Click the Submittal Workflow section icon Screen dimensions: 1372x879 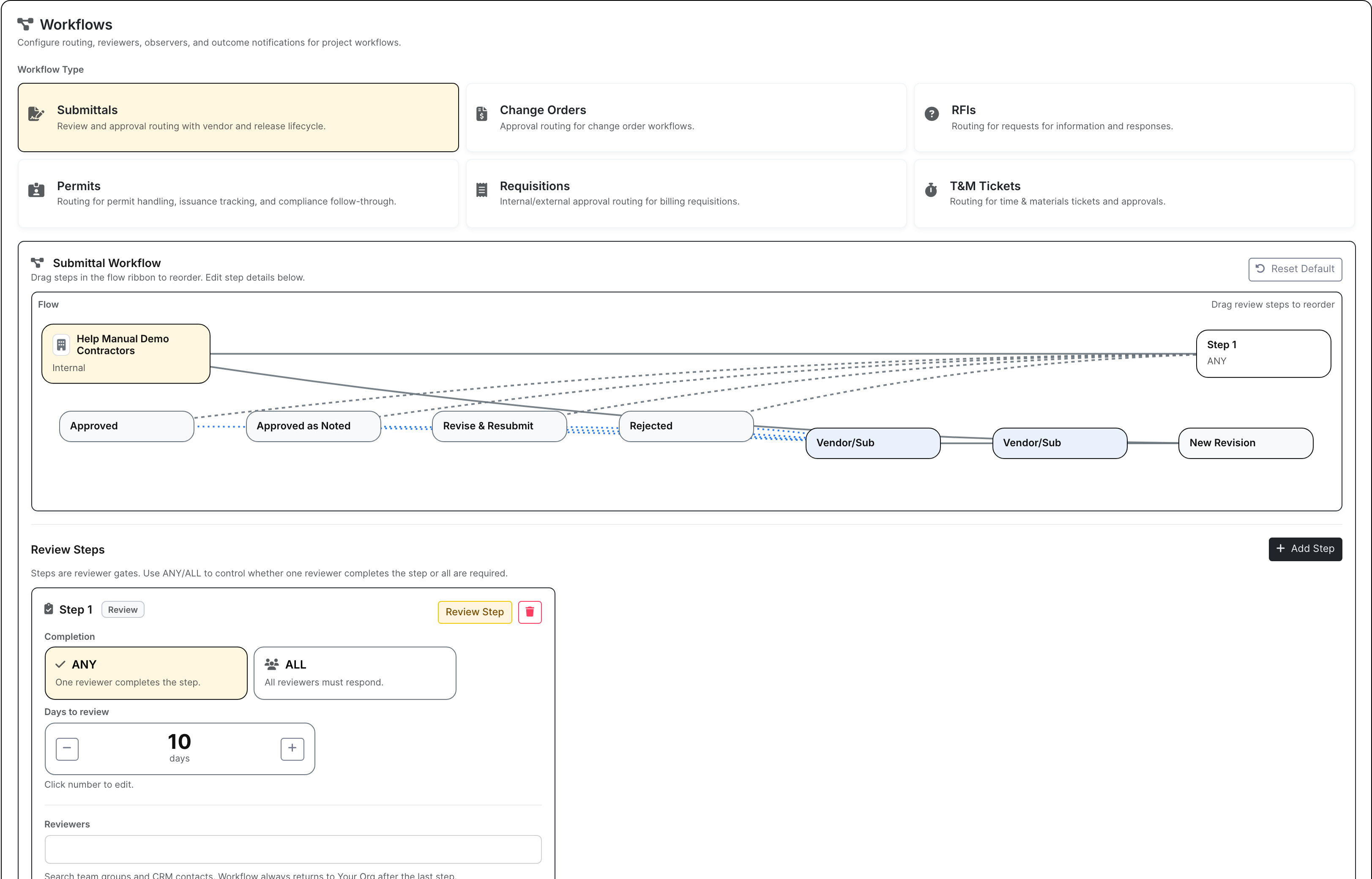click(x=37, y=262)
